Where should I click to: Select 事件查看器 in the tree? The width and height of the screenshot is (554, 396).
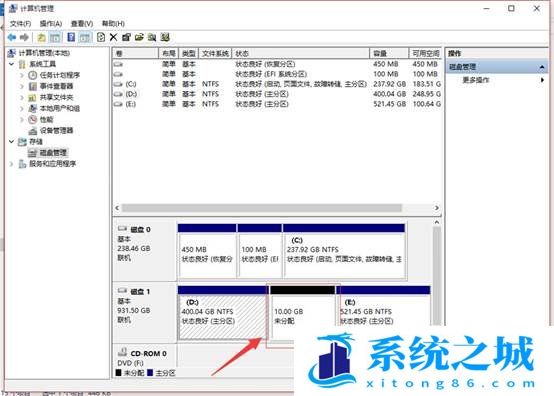(x=56, y=86)
